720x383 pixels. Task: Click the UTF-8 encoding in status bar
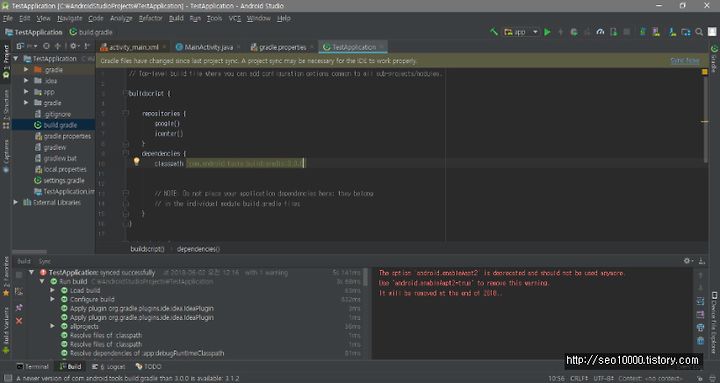(x=603, y=378)
